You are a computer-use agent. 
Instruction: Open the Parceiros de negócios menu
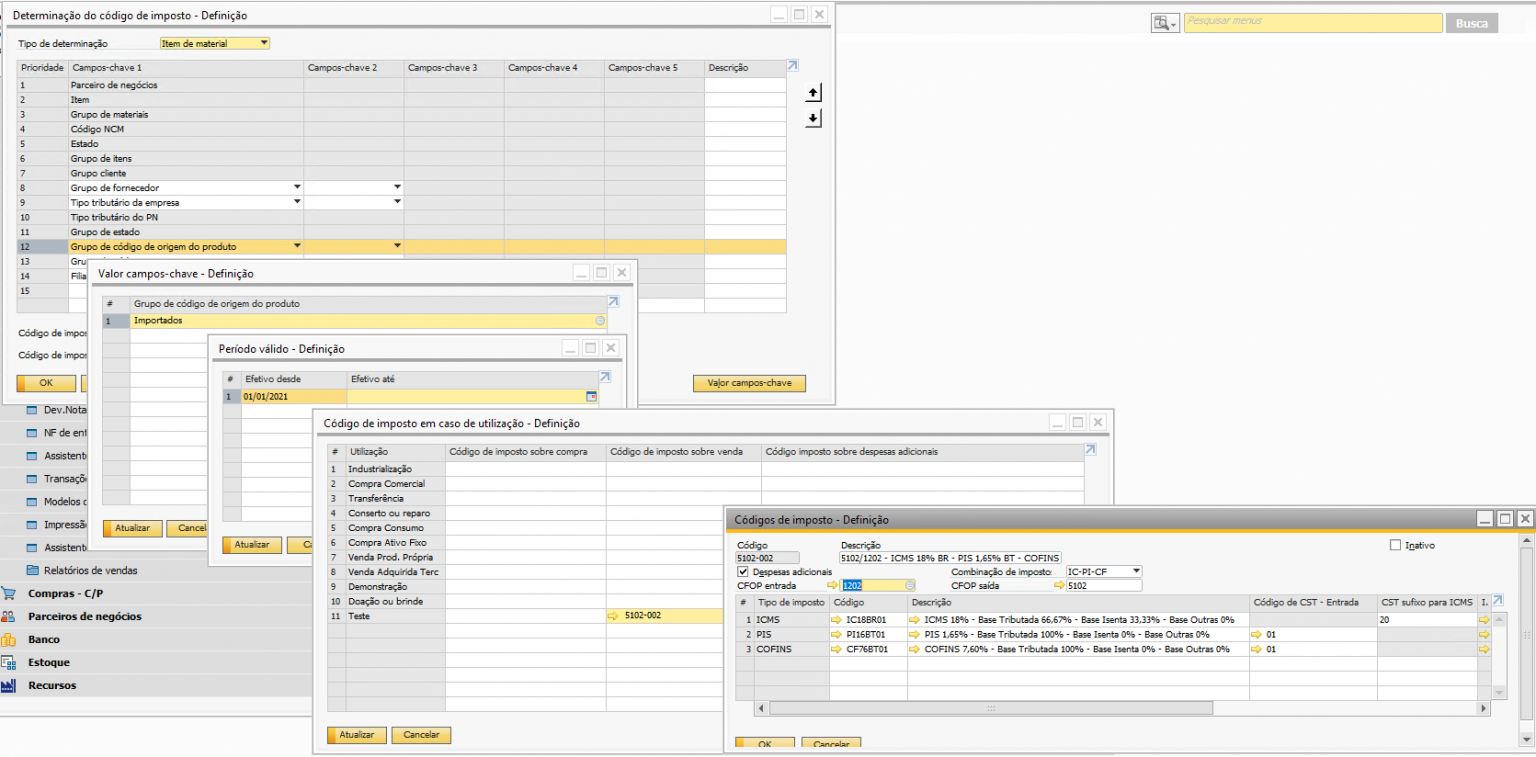click(x=84, y=617)
